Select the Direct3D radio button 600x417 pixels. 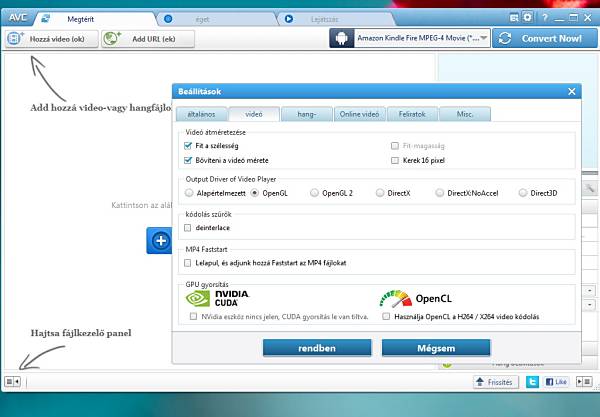522,193
